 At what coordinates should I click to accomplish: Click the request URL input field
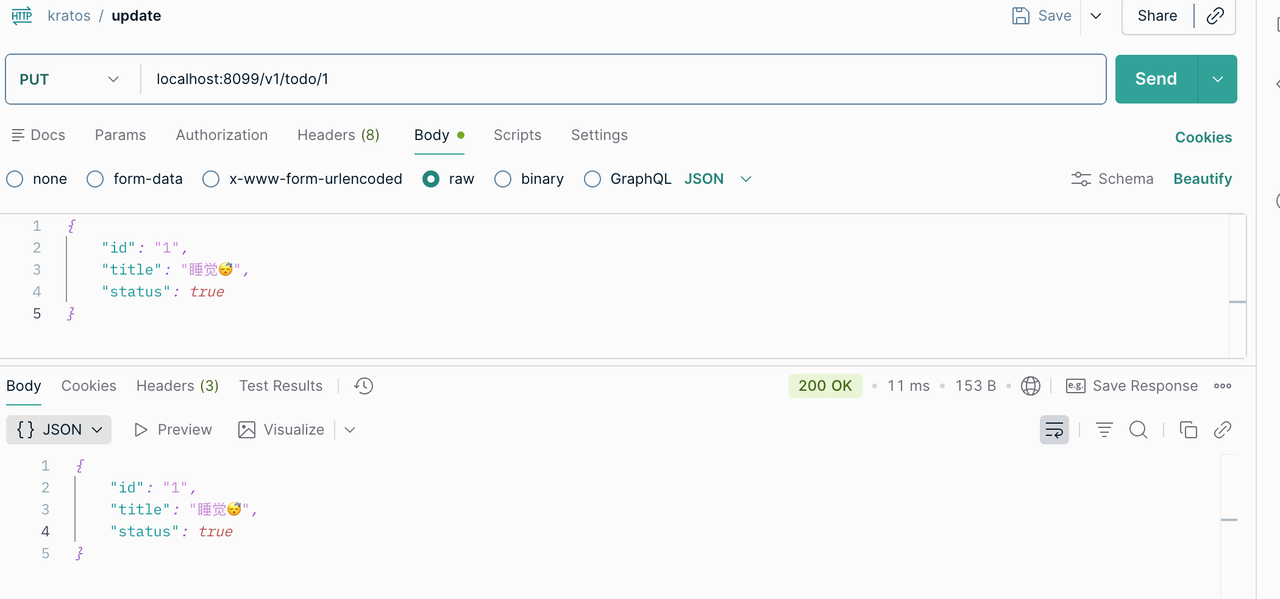click(x=624, y=79)
